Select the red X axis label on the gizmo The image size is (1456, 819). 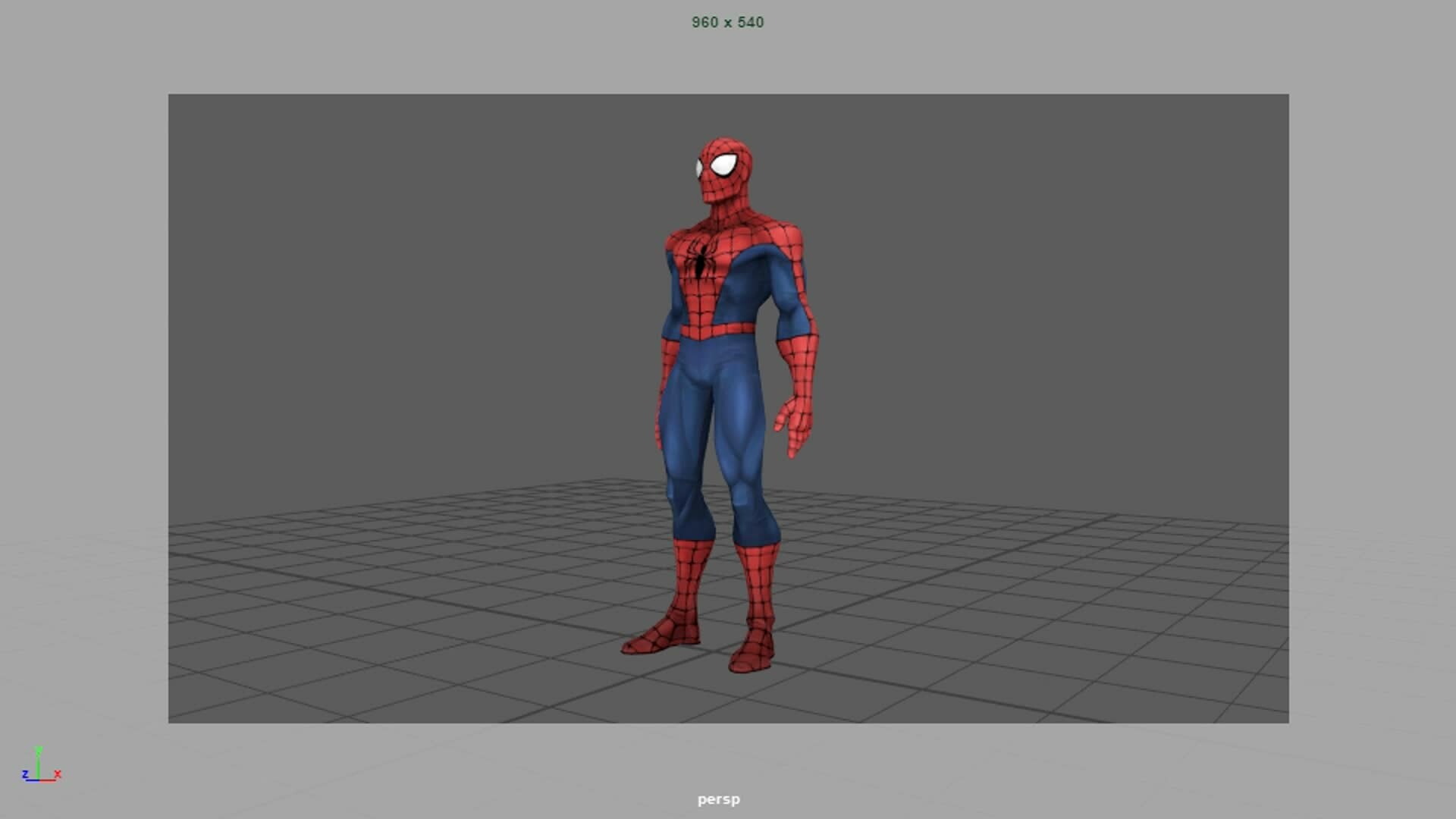pos(58,774)
